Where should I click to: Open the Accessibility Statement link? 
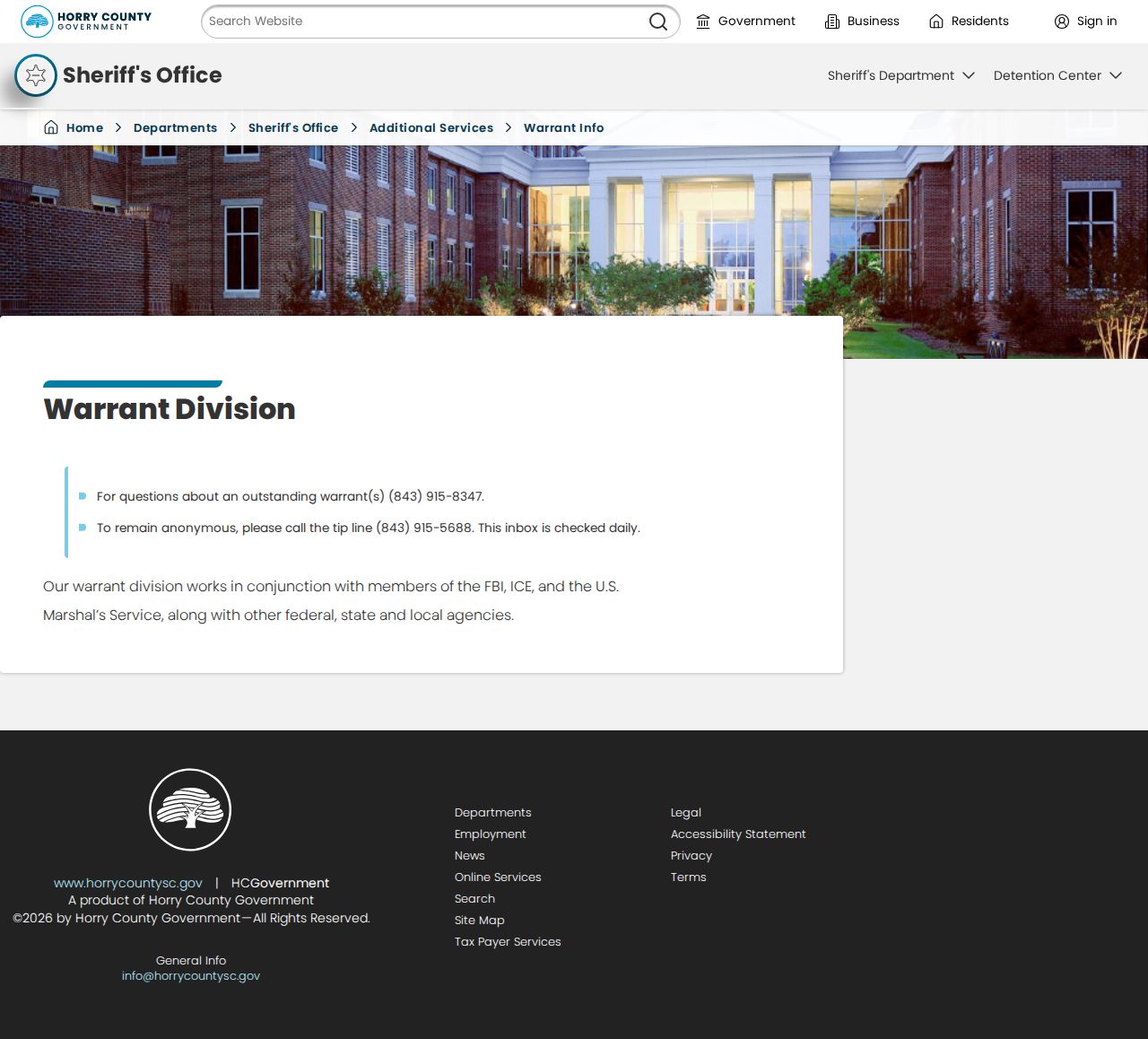738,834
